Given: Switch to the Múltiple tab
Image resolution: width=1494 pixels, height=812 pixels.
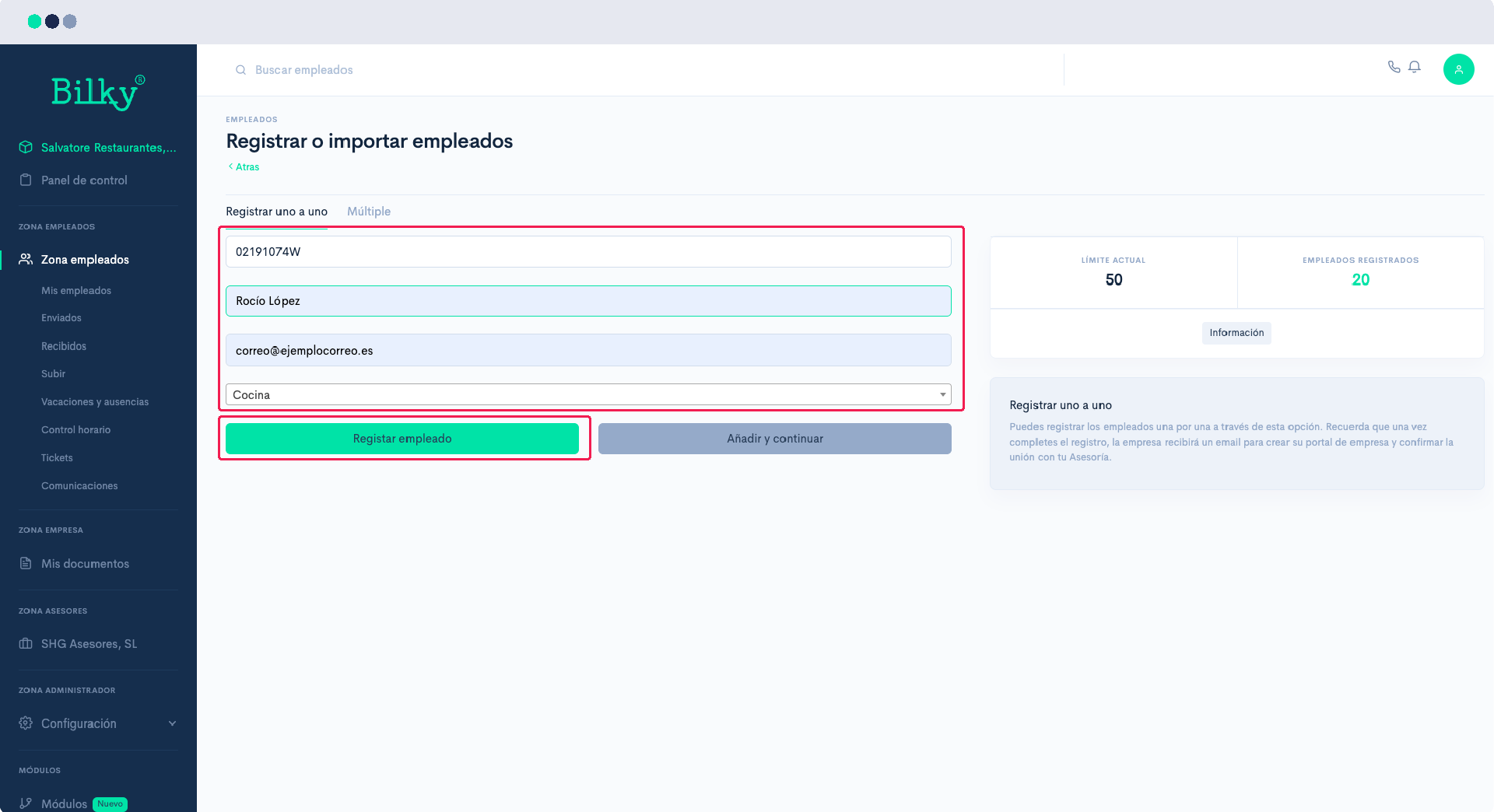Looking at the screenshot, I should coord(368,211).
